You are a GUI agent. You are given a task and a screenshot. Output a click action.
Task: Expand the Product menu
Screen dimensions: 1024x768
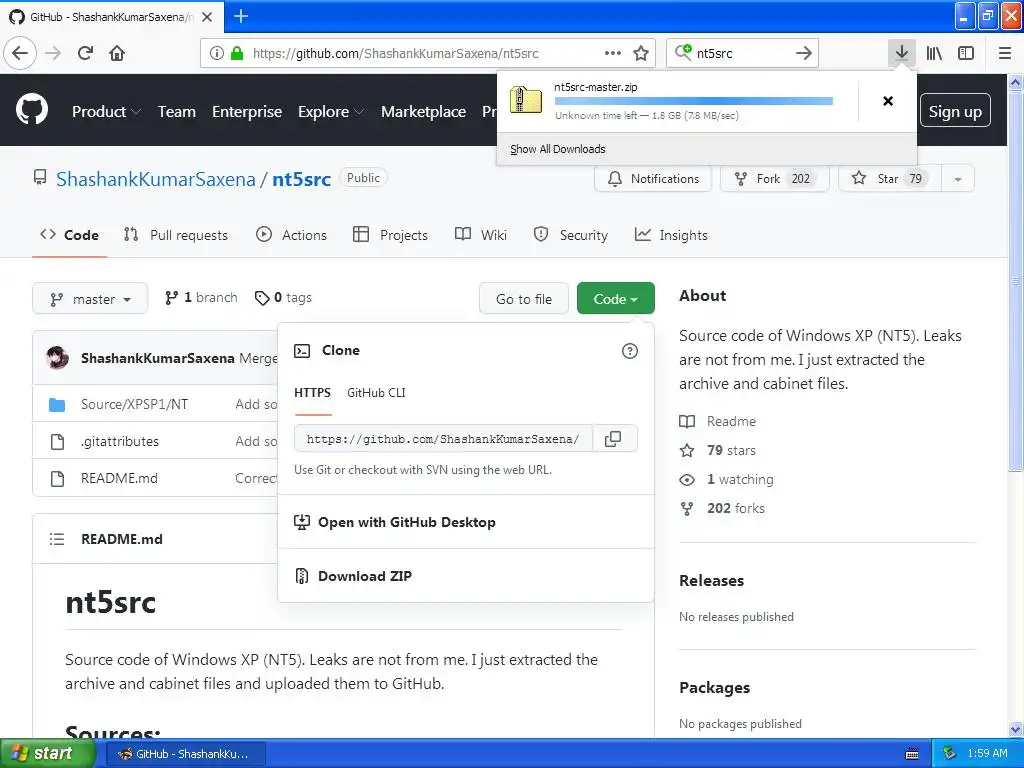click(106, 112)
